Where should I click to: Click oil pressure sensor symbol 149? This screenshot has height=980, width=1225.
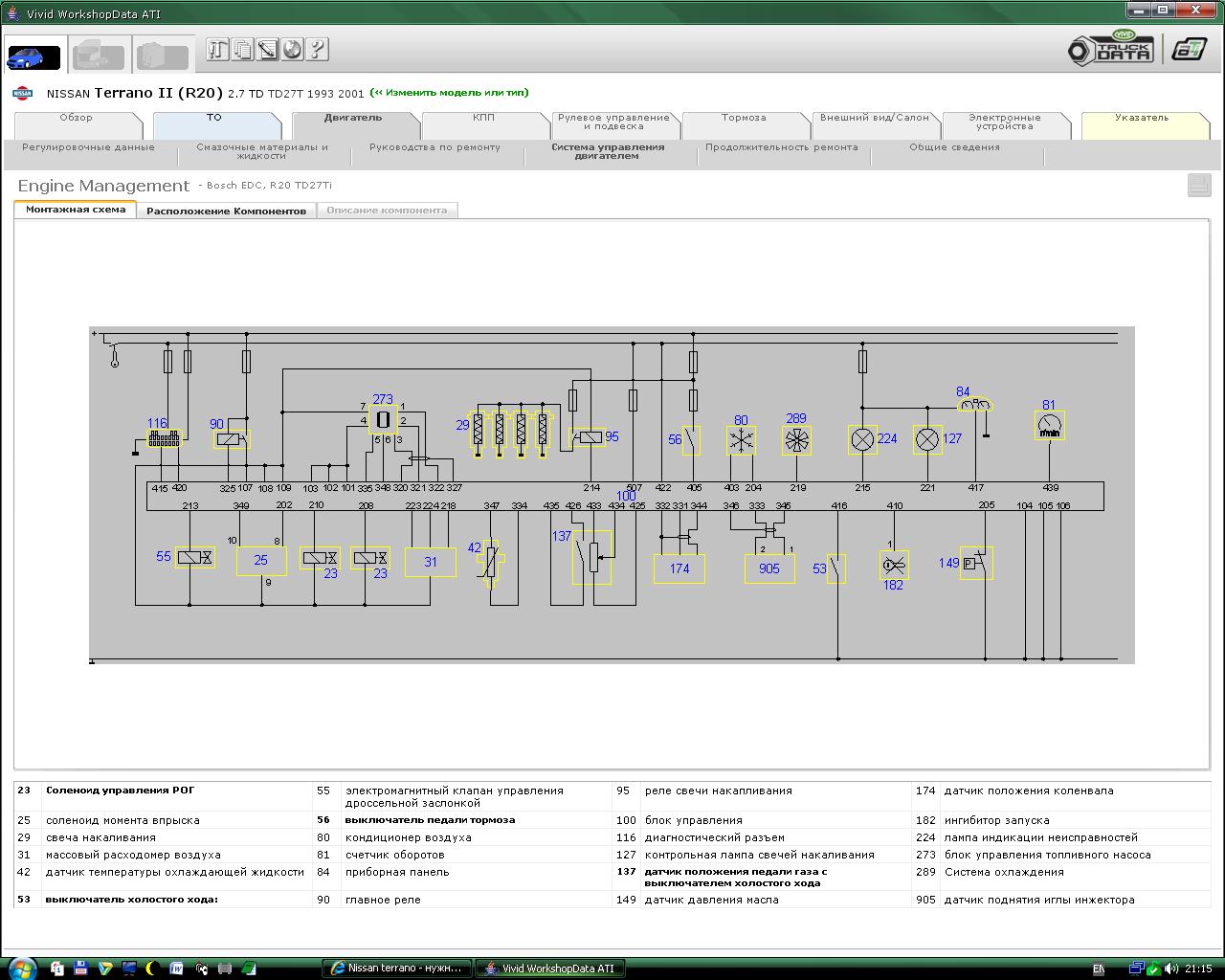[976, 563]
